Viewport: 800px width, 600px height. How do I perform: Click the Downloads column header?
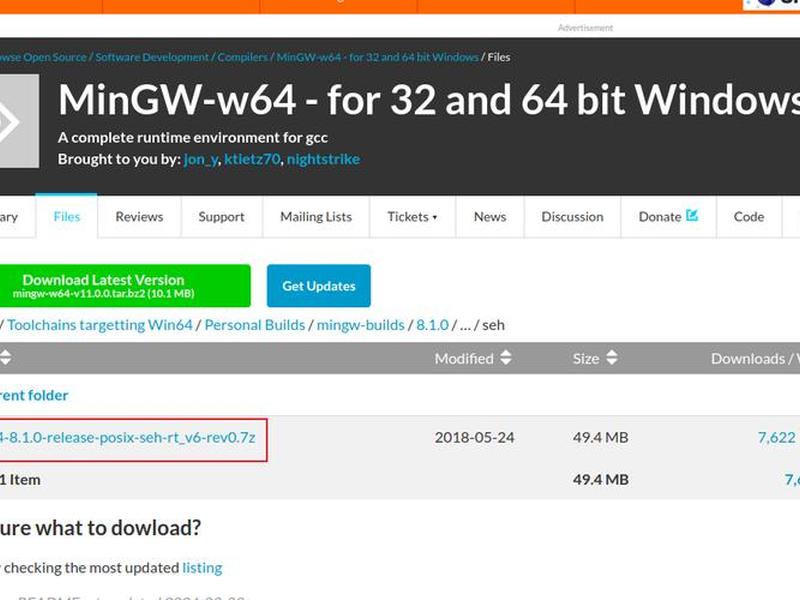tap(755, 359)
